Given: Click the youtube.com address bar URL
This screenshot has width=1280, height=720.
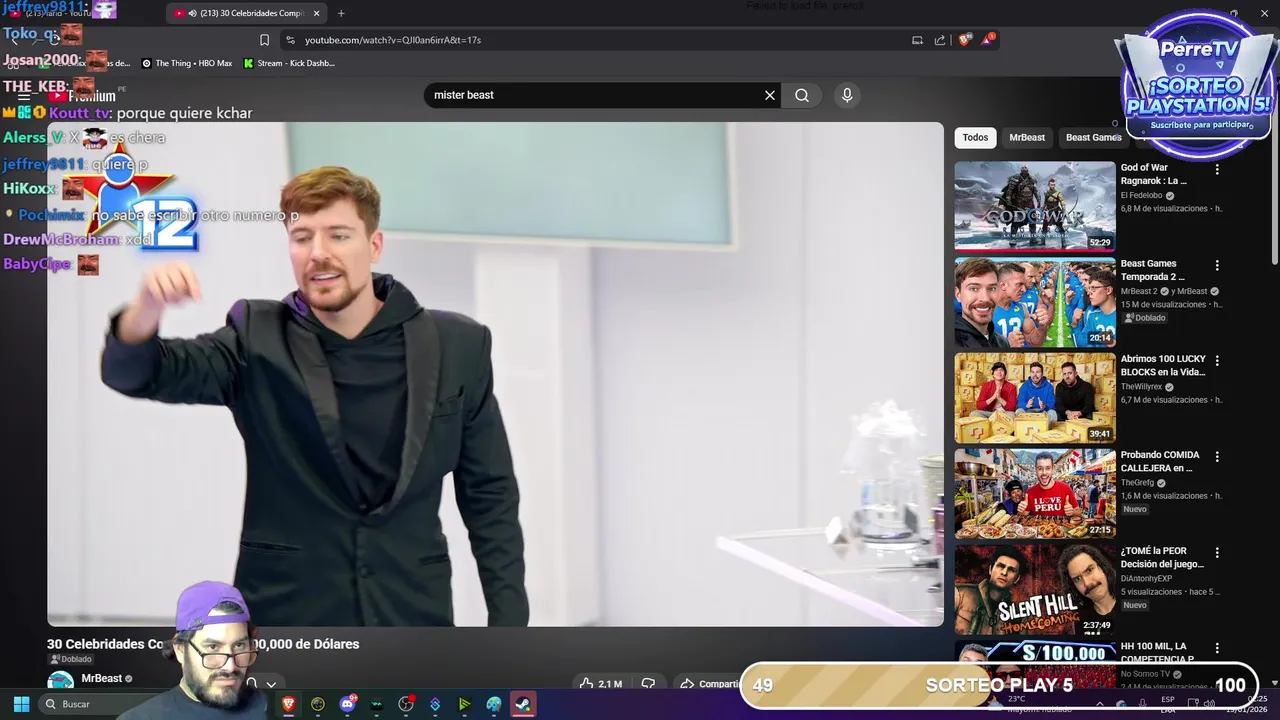Looking at the screenshot, I should [x=393, y=40].
